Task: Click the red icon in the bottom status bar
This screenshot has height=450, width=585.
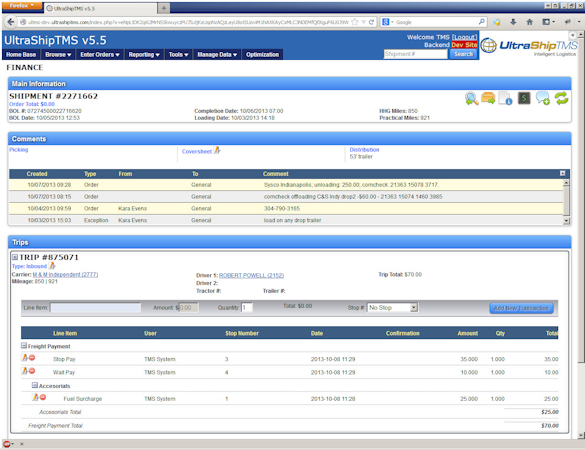Action: tap(7, 444)
